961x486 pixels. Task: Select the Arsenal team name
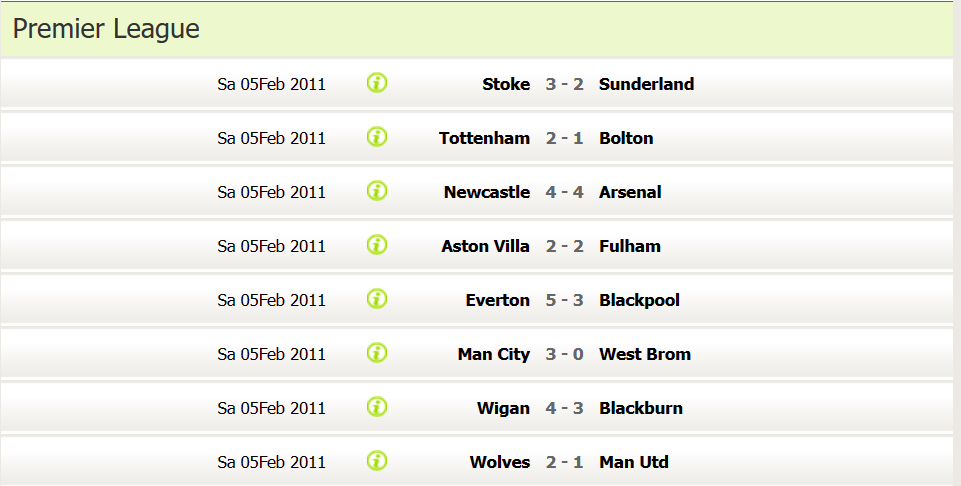630,192
